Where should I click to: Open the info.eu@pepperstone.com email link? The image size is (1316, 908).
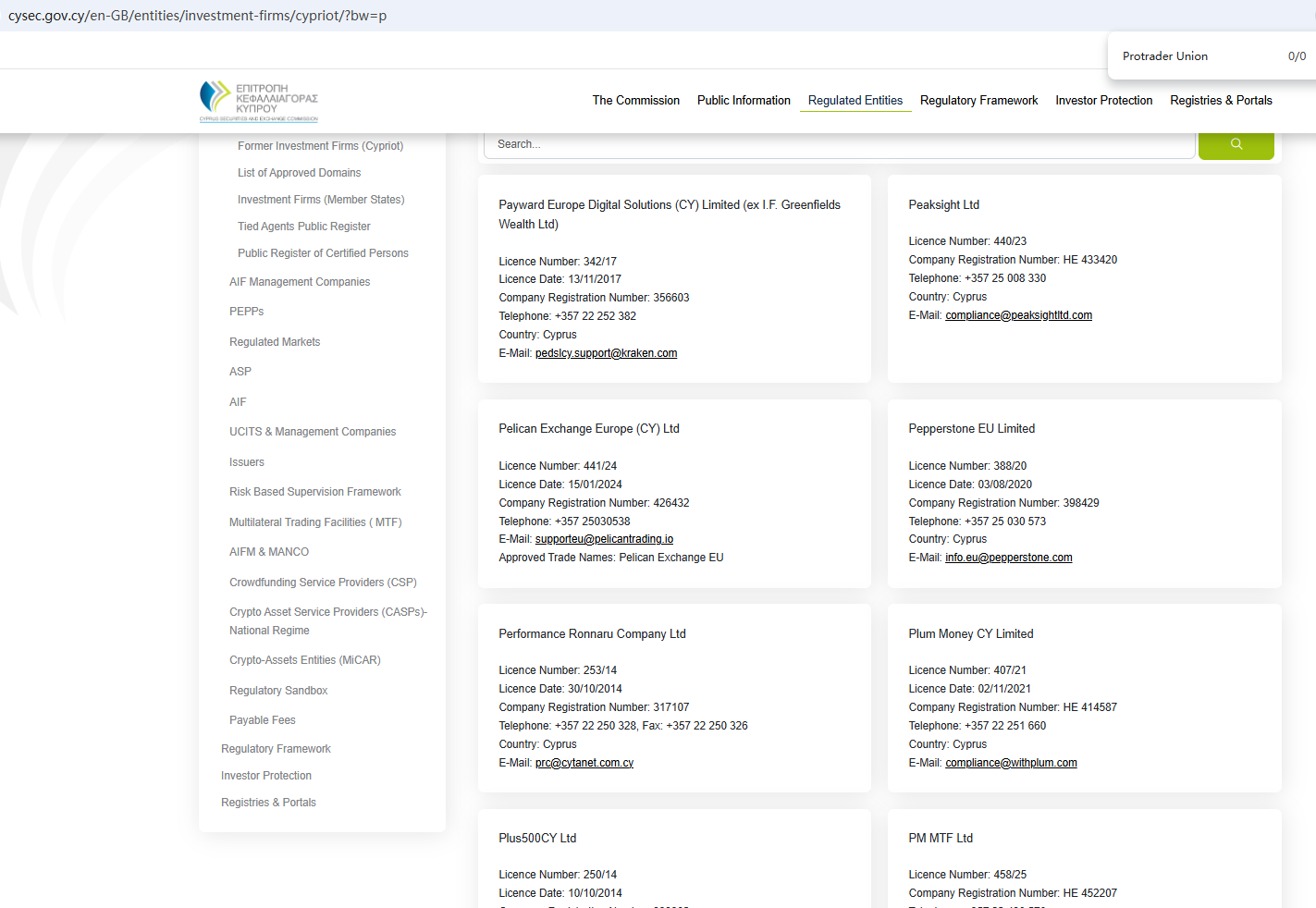(x=1008, y=558)
